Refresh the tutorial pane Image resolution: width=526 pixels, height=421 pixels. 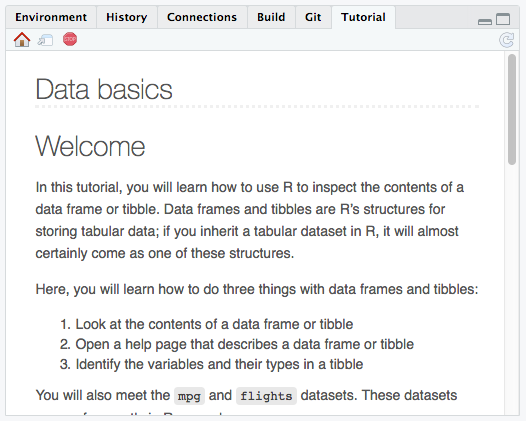point(506,40)
